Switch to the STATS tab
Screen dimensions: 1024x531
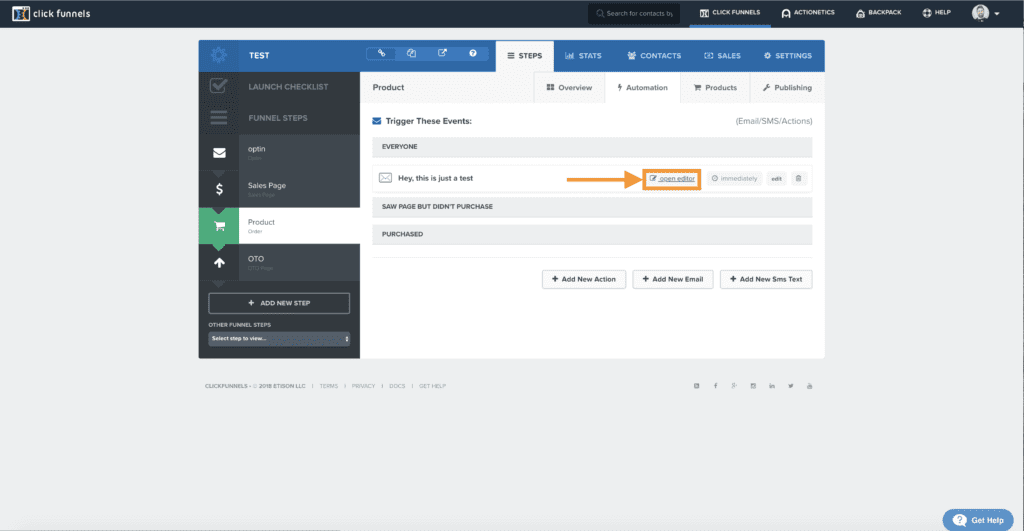click(583, 56)
